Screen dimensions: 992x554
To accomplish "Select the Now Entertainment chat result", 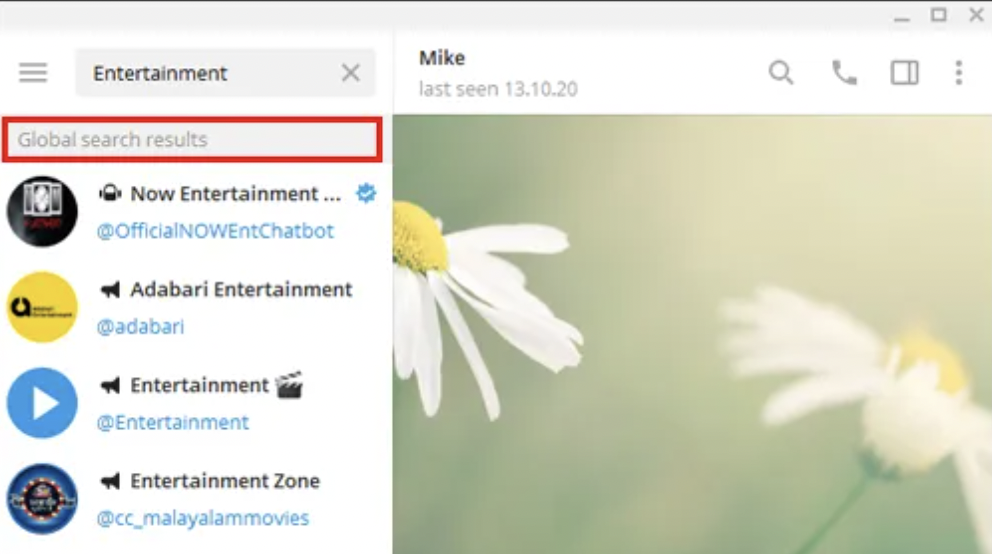I will pyautogui.click(x=196, y=211).
